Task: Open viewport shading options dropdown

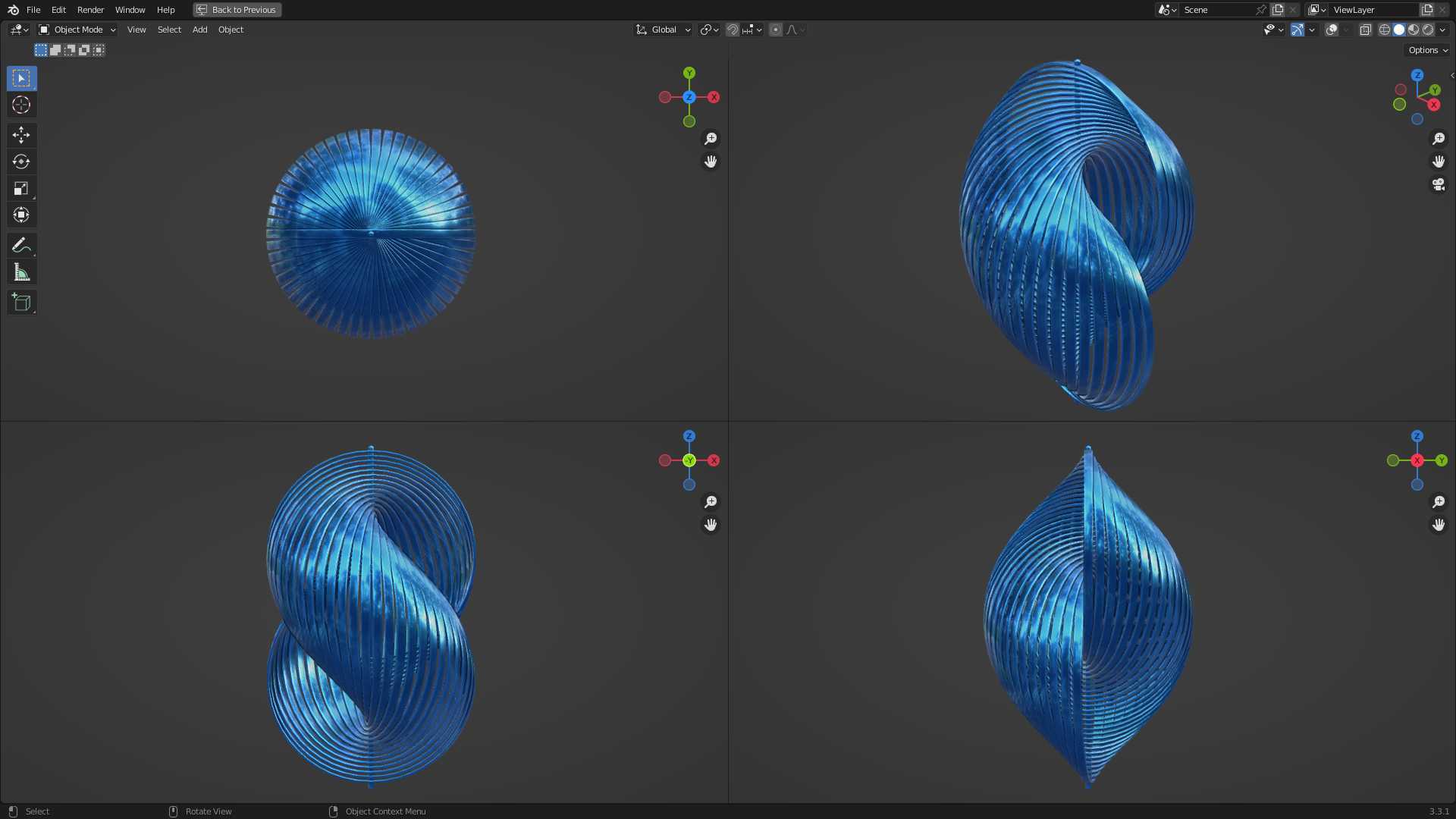Action: click(1442, 30)
